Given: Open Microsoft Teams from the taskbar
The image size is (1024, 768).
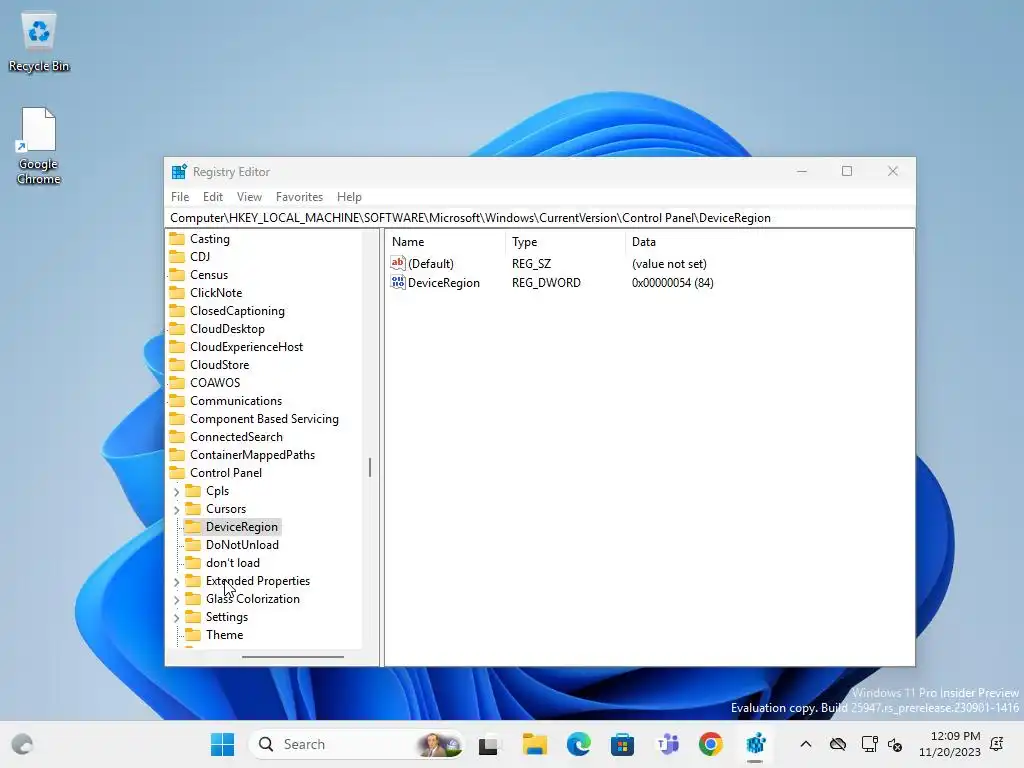Looking at the screenshot, I should click(x=667, y=744).
